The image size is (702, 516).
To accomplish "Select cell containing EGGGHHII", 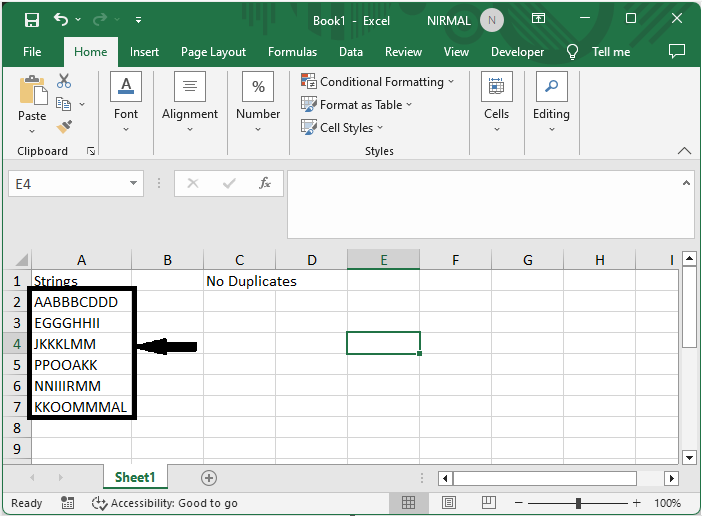I will click(x=81, y=323).
